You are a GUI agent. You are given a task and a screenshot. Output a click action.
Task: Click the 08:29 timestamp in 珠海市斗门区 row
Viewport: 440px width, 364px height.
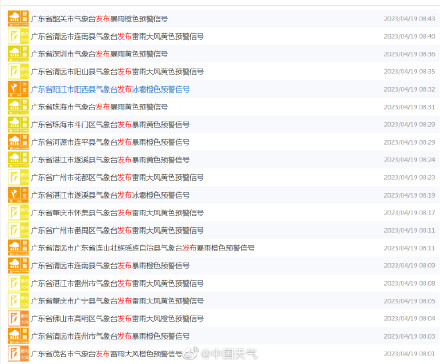[409, 125]
